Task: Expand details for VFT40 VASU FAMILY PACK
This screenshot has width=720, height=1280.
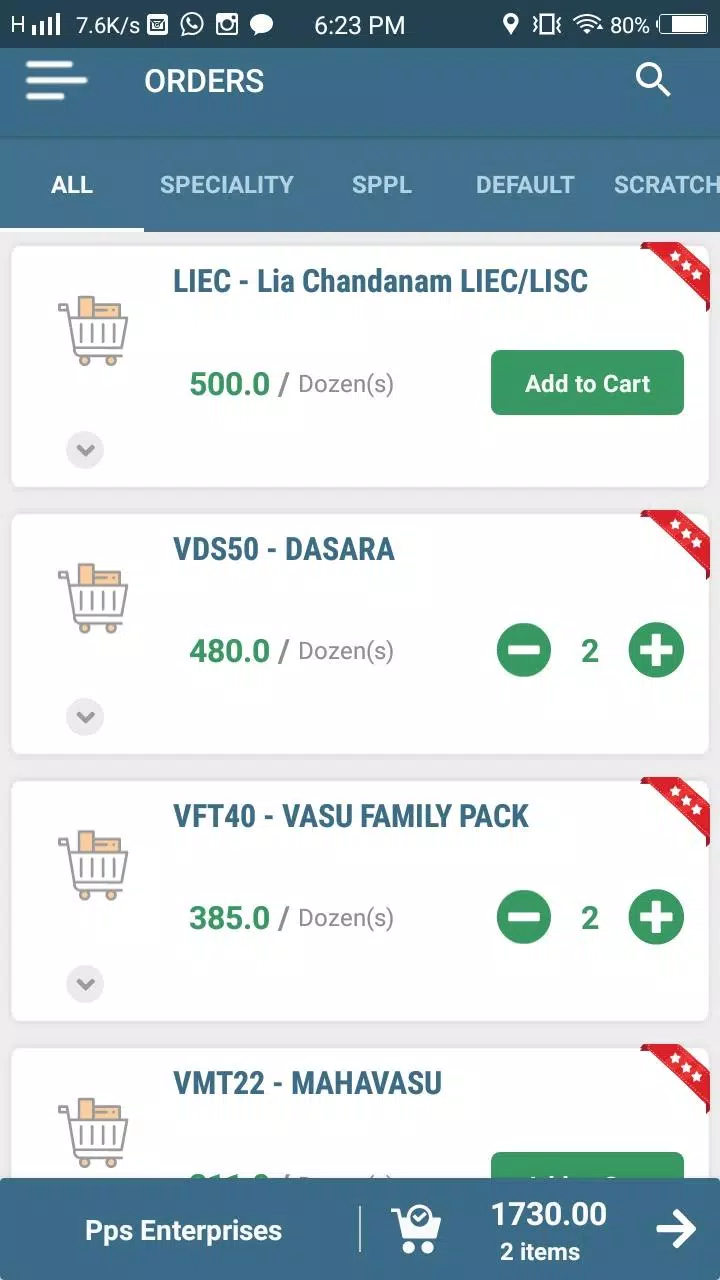Action: tap(85, 984)
